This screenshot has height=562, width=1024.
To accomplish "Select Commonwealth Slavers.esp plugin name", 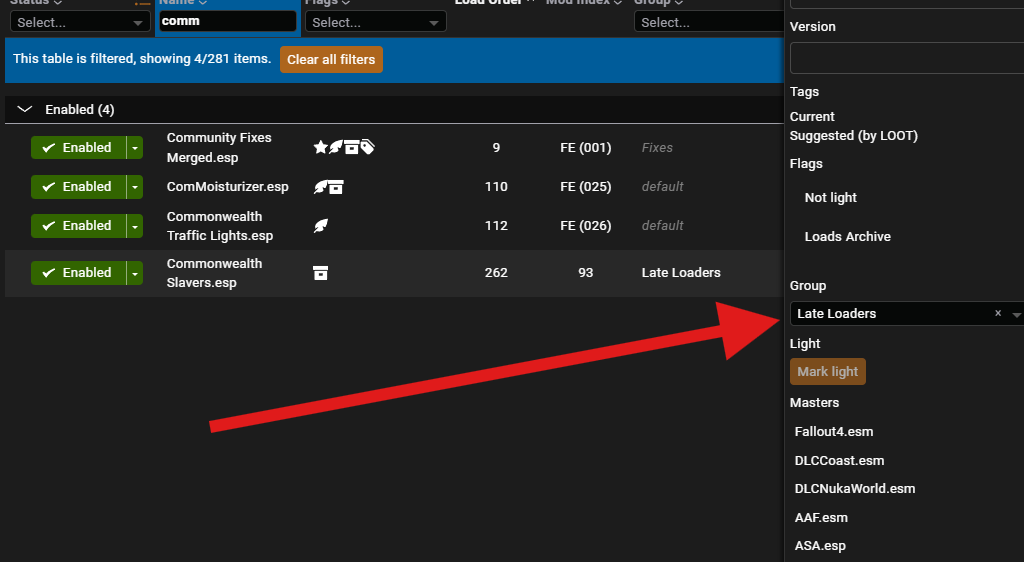I will pos(214,273).
